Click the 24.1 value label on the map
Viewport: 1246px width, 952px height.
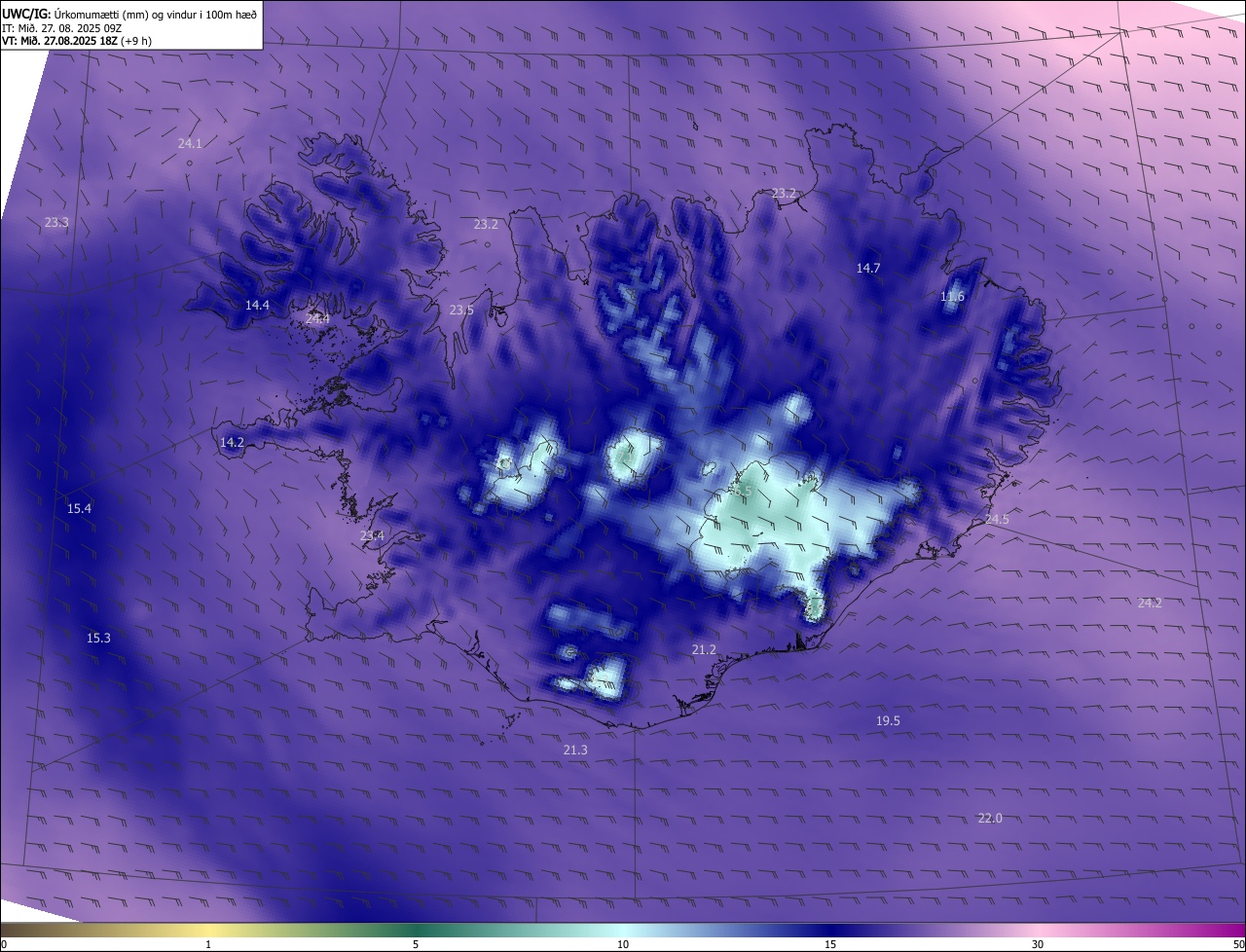pos(190,143)
